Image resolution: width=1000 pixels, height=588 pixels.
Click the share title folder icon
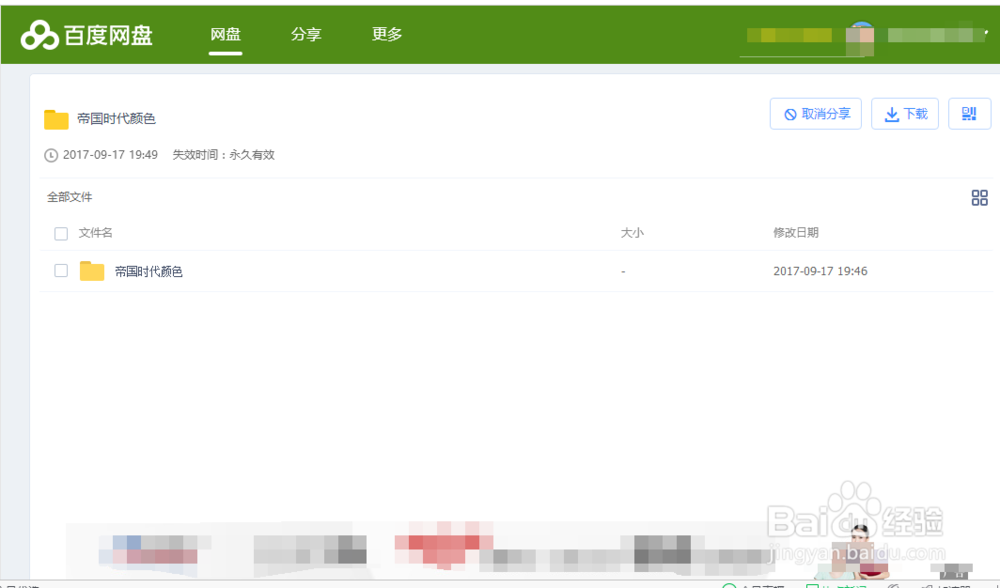pyautogui.click(x=56, y=119)
